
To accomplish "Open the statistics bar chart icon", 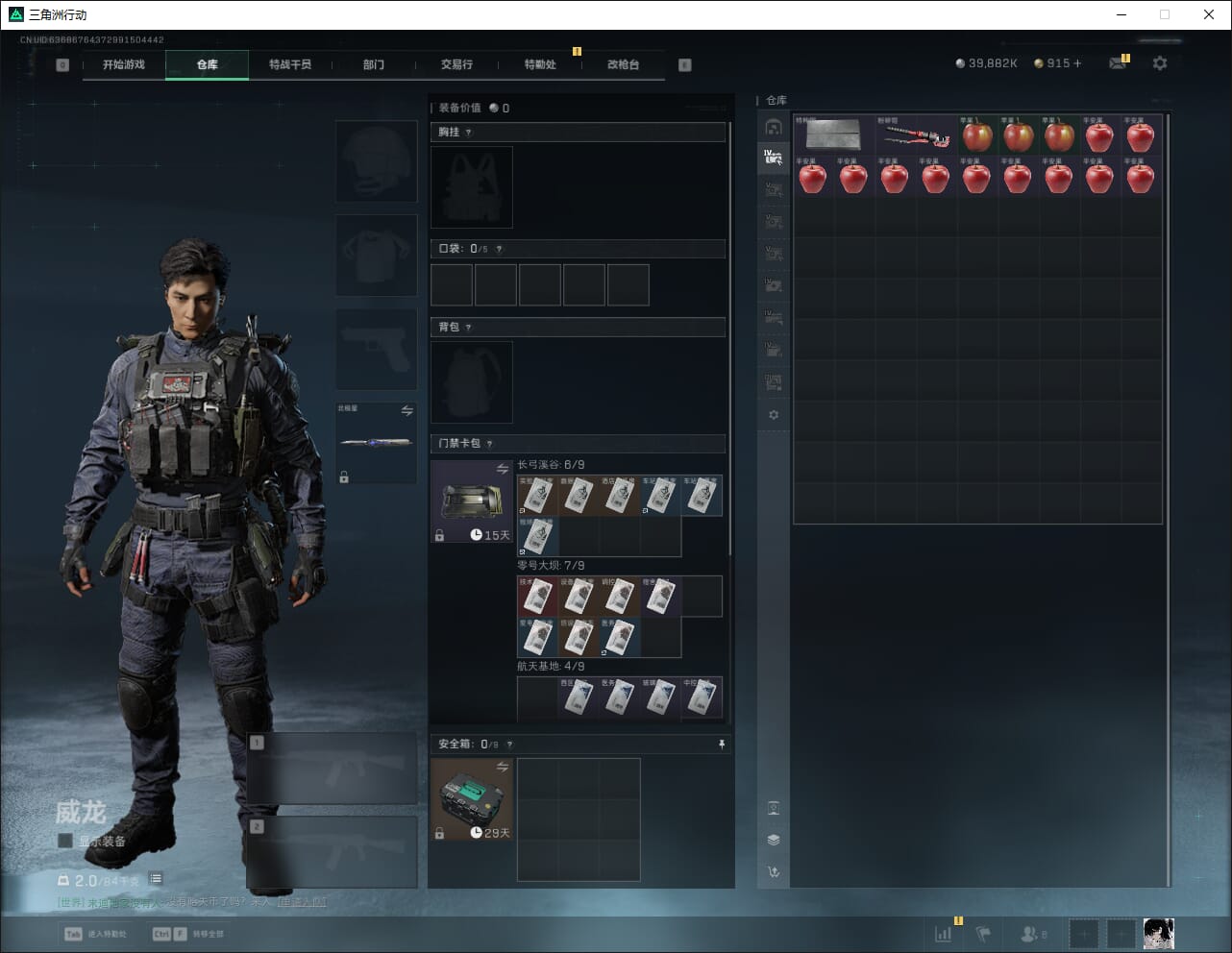I will [944, 934].
